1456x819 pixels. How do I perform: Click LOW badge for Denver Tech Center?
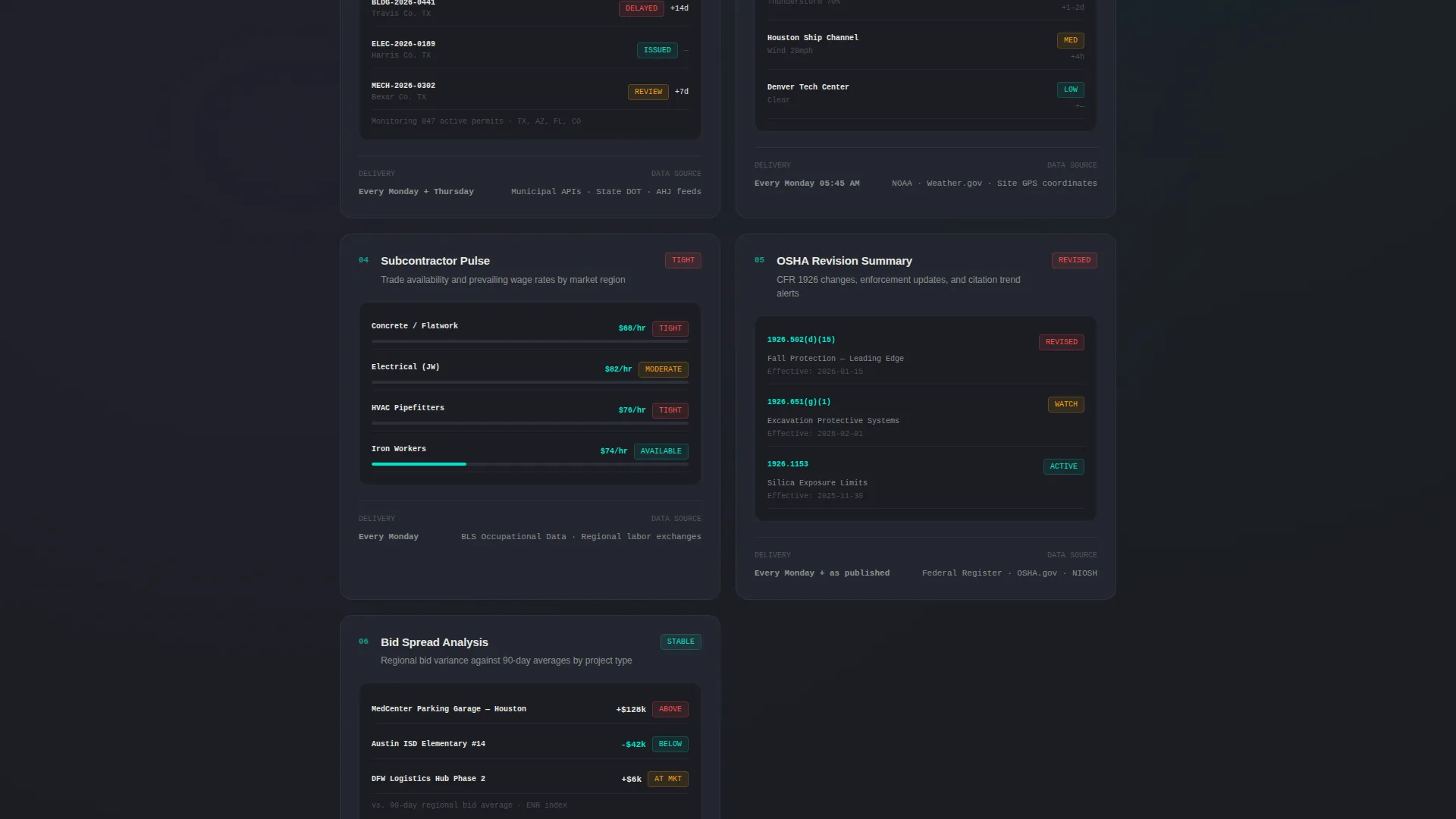[x=1071, y=89]
